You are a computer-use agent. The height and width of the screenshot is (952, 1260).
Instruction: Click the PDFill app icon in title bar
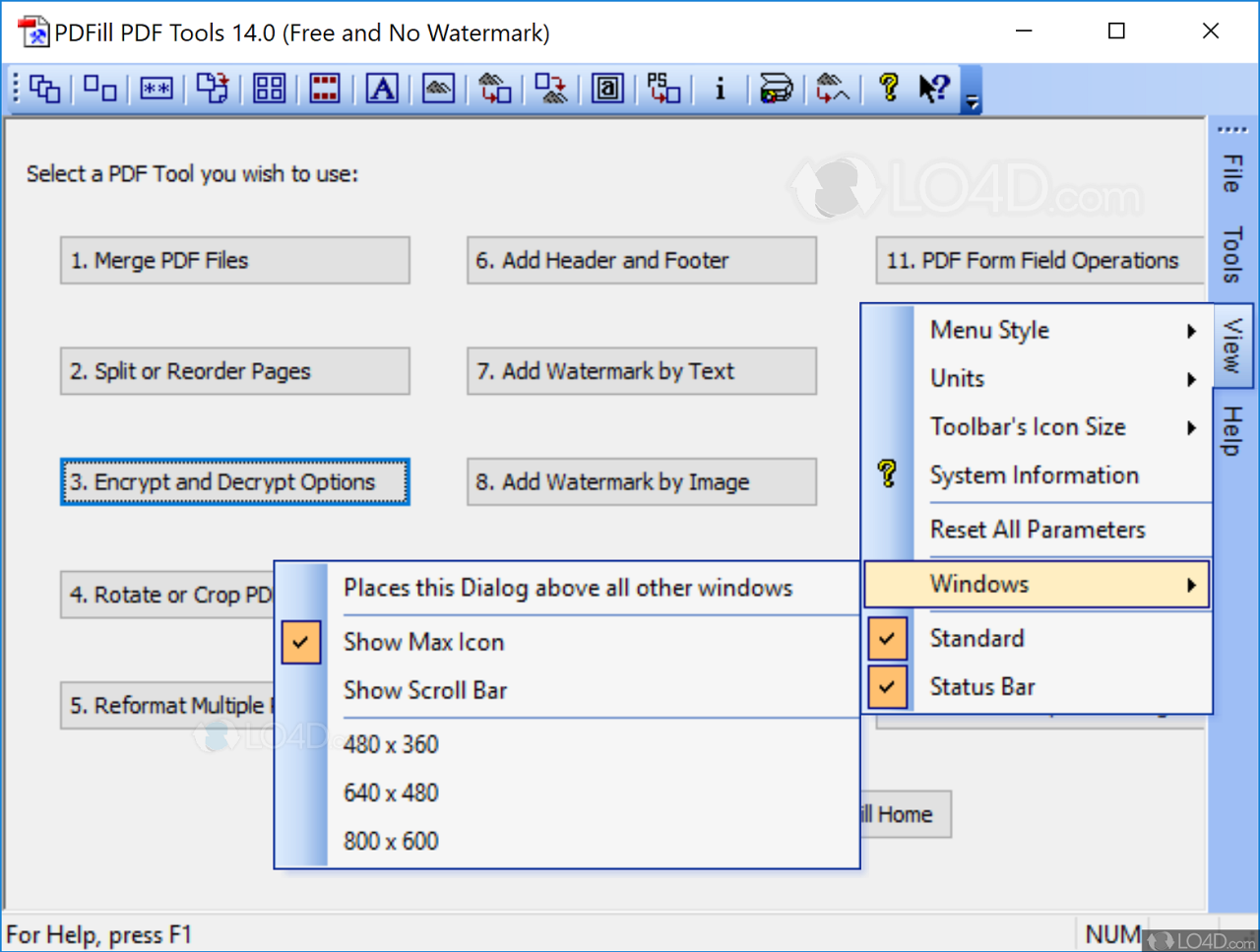click(x=33, y=32)
